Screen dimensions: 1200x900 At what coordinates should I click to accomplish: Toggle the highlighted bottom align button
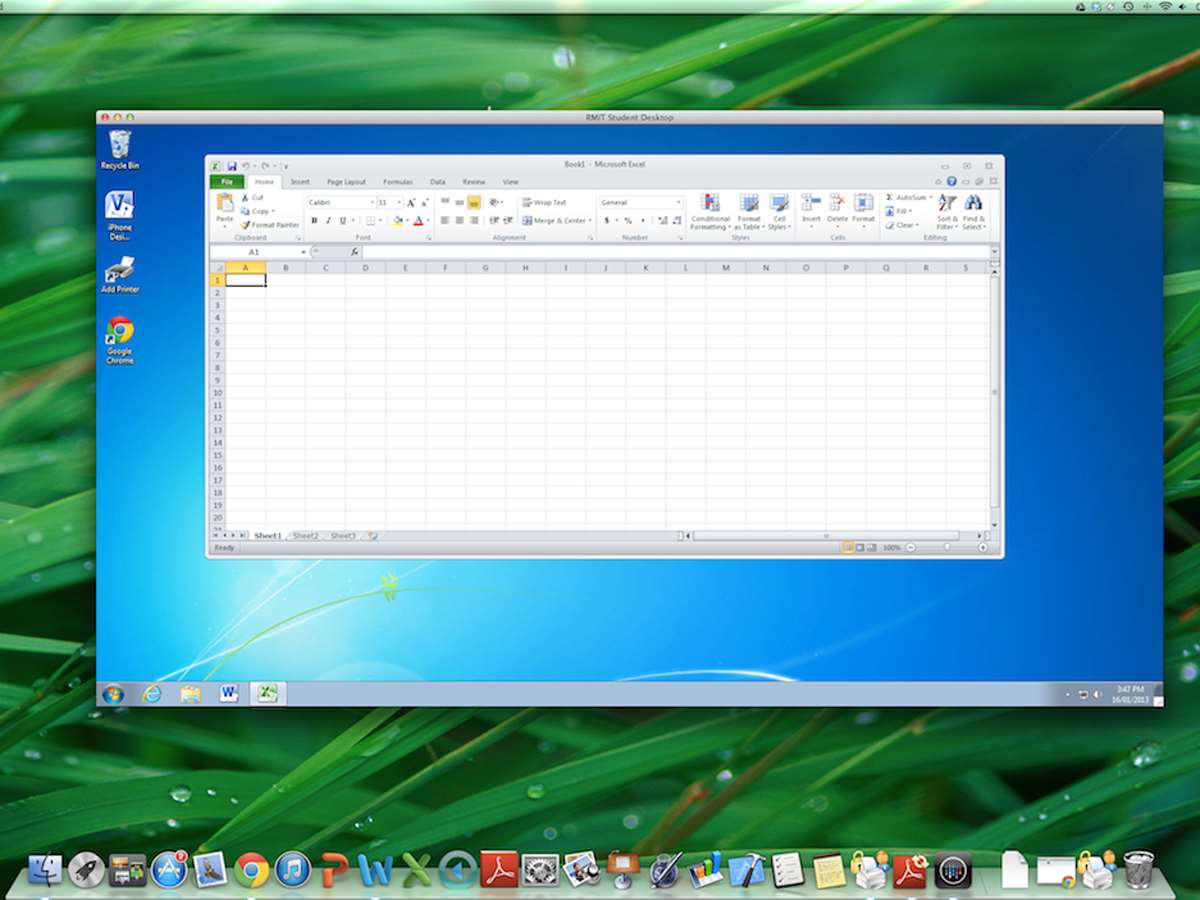coord(474,202)
